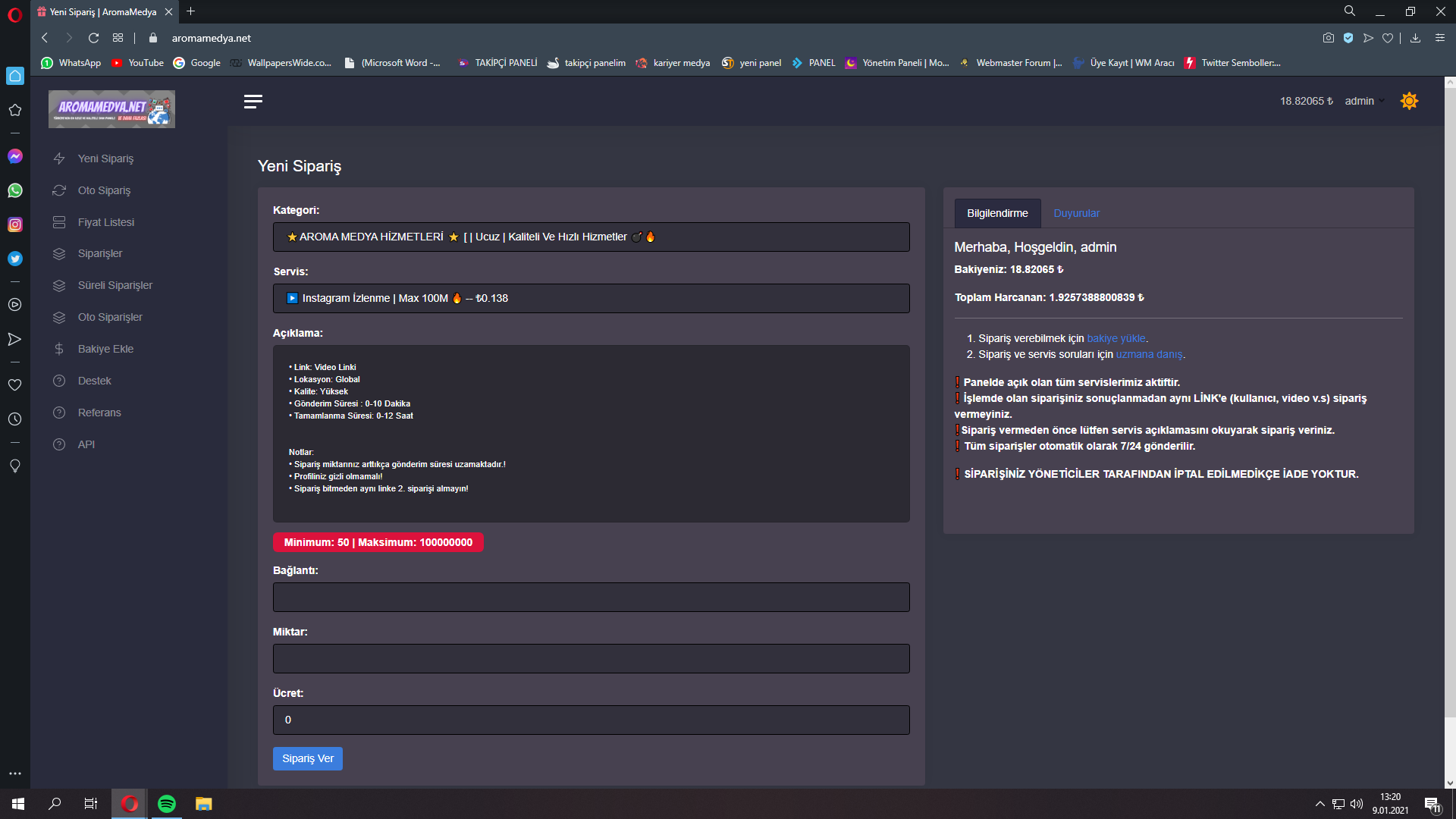The height and width of the screenshot is (819, 1456).
Task: Add page to bookmarks heart icon
Action: pyautogui.click(x=1388, y=38)
